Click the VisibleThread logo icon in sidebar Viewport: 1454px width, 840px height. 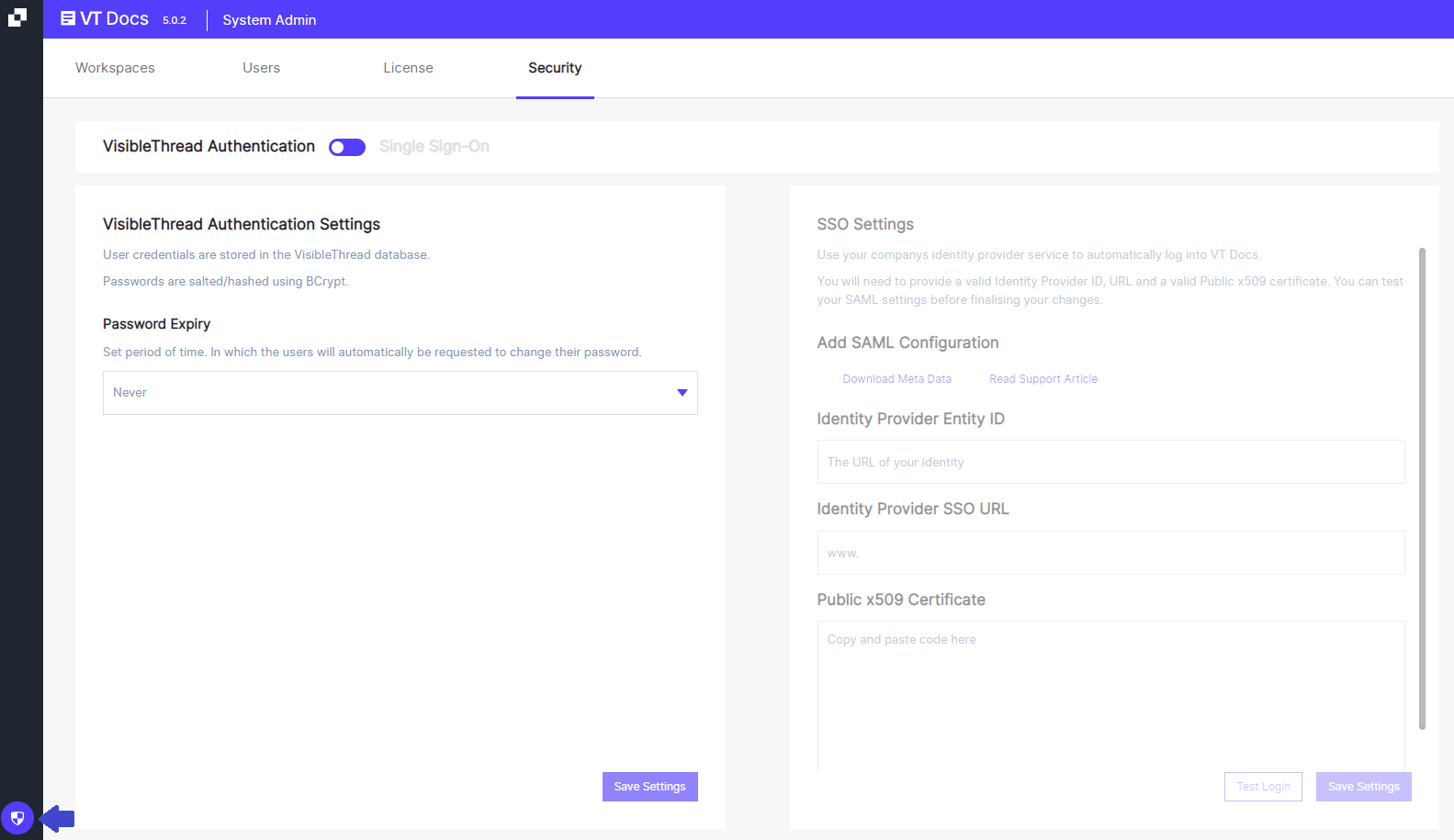(x=17, y=17)
